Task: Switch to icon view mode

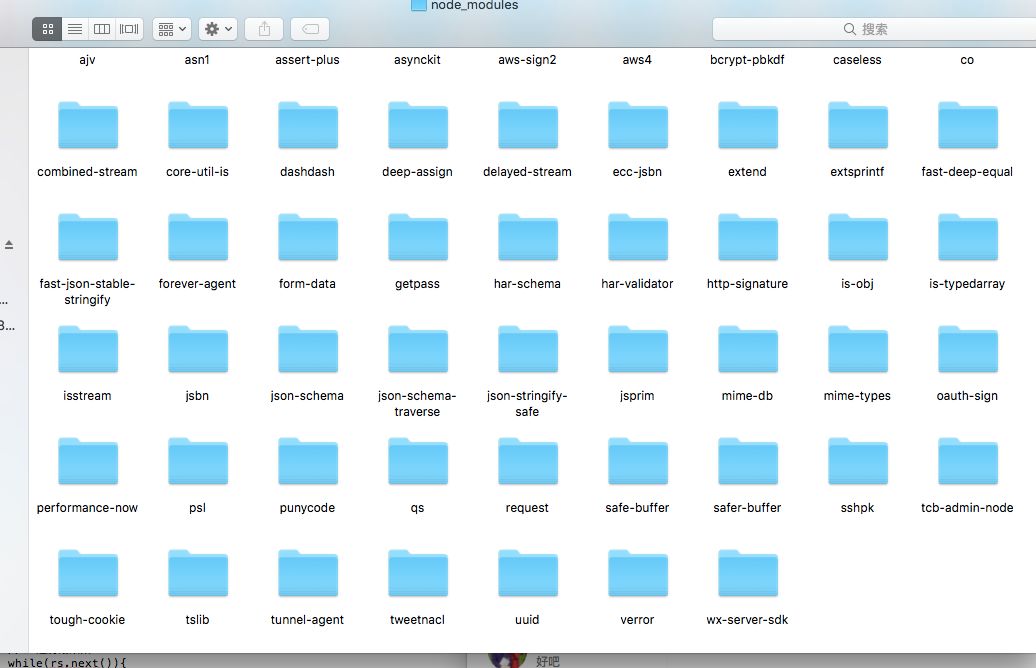Action: click(x=48, y=29)
